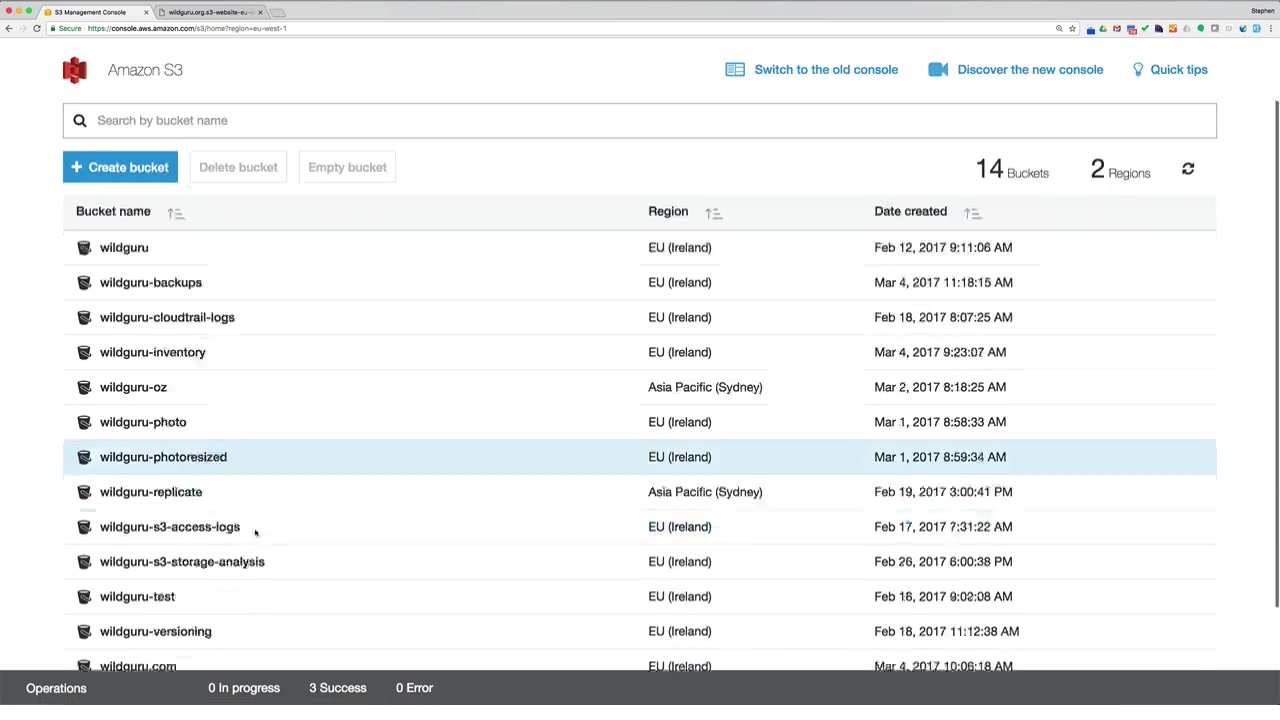Close the S3 Management Console tab
Screen dimensions: 1280x720
(x=146, y=12)
